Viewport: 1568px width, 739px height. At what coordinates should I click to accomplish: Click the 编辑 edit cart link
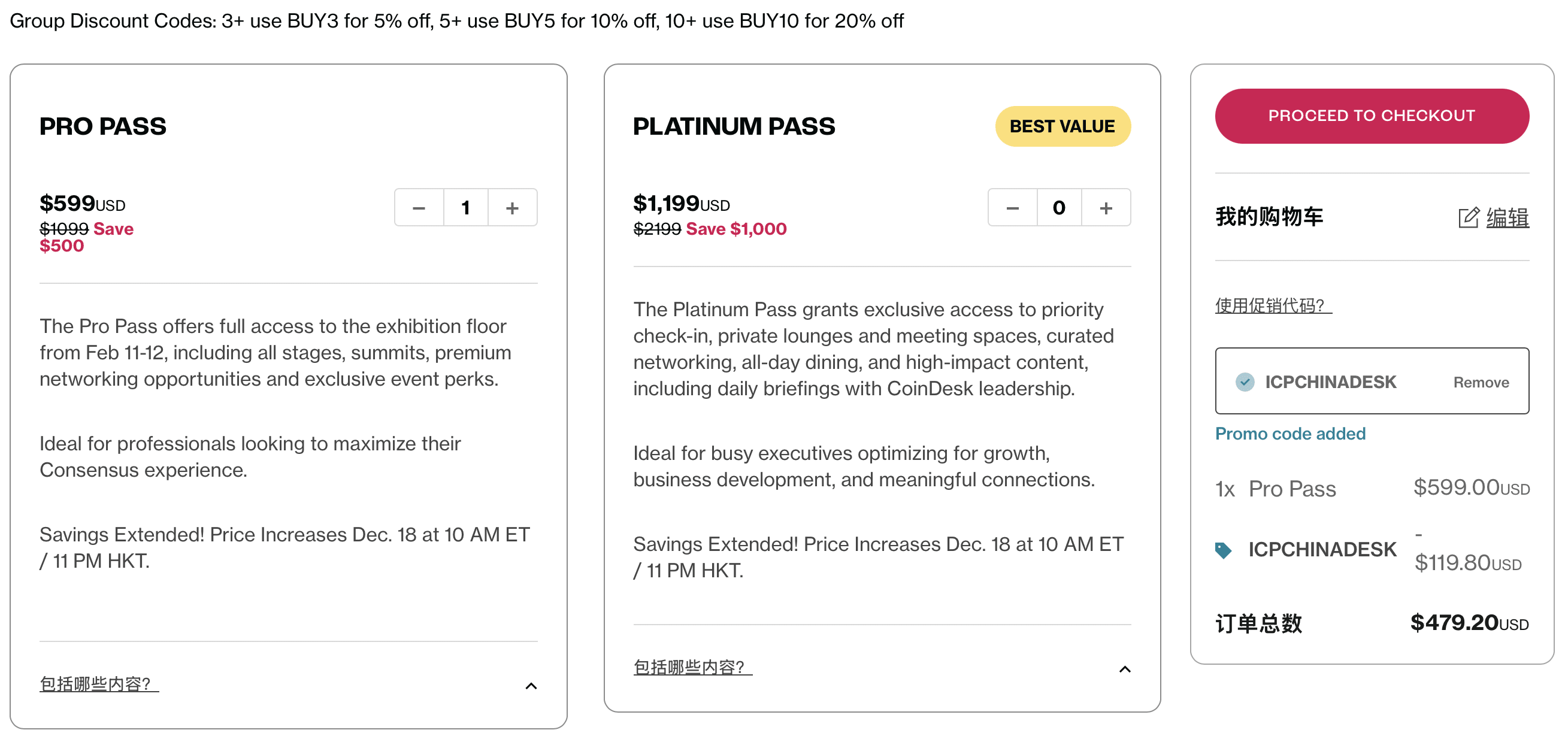point(1506,217)
